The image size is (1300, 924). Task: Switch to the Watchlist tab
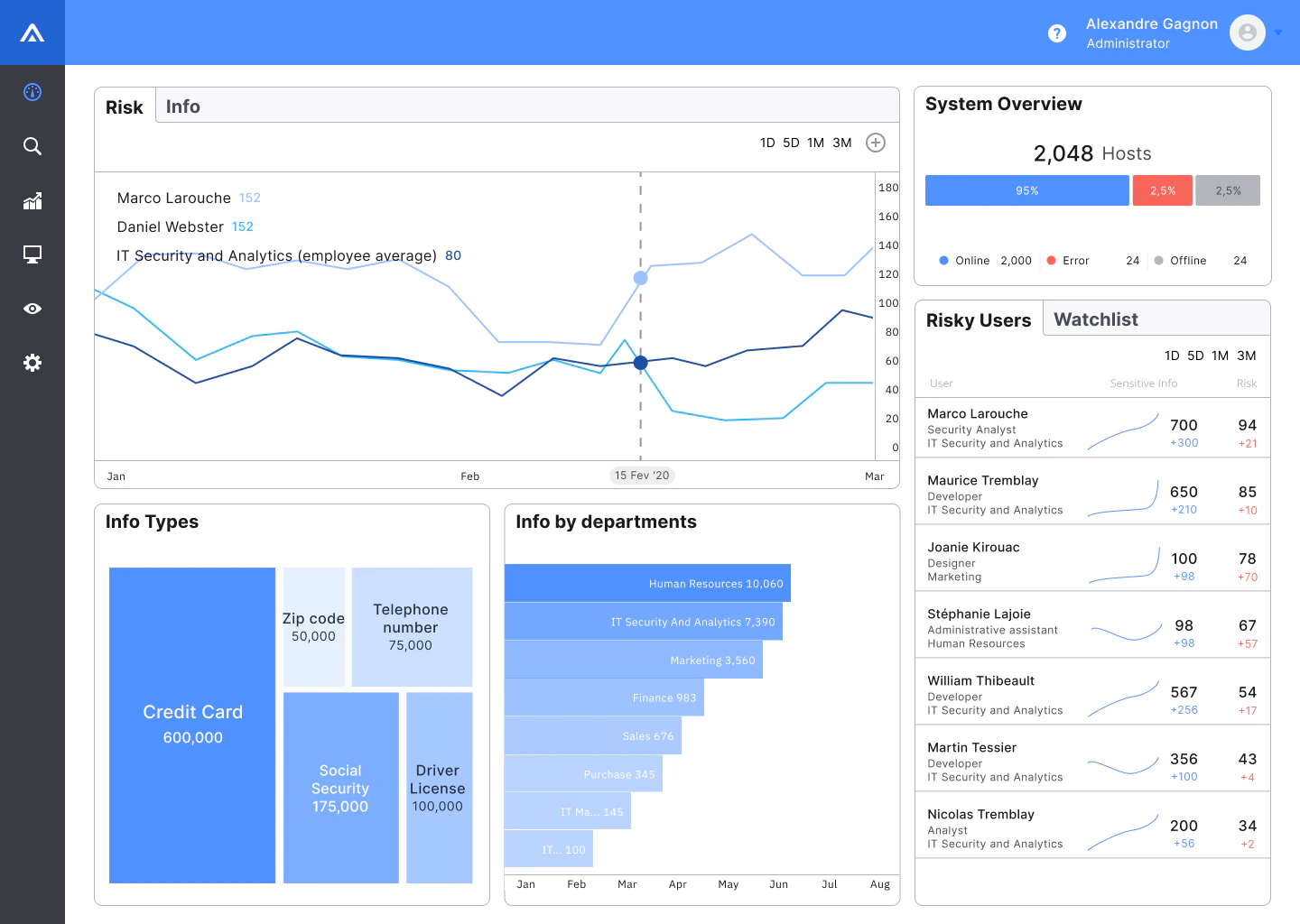(x=1096, y=319)
